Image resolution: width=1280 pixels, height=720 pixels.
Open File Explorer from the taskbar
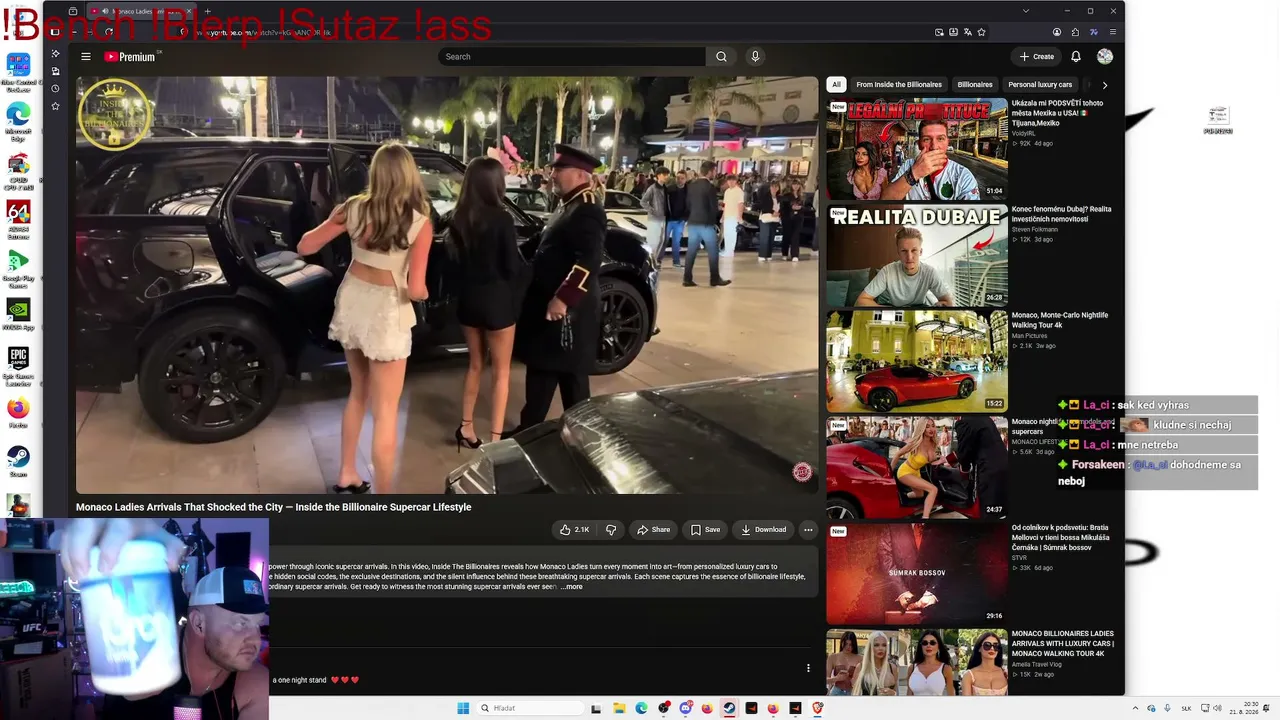619,708
